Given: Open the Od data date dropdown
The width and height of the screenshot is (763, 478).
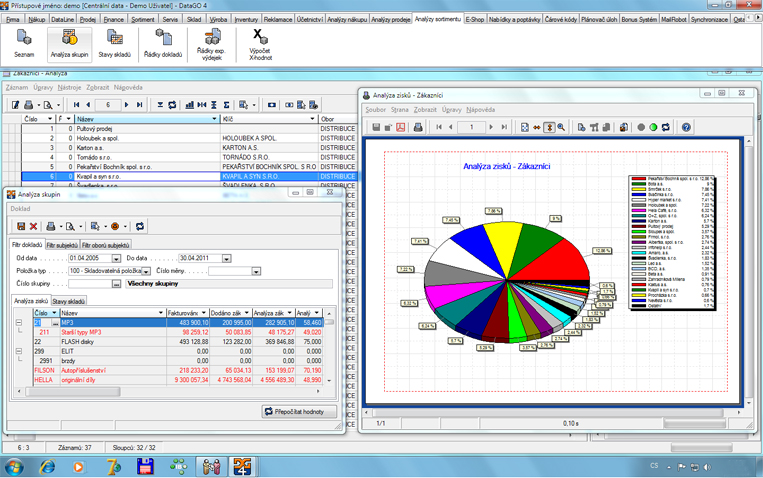Looking at the screenshot, I should [x=116, y=258].
